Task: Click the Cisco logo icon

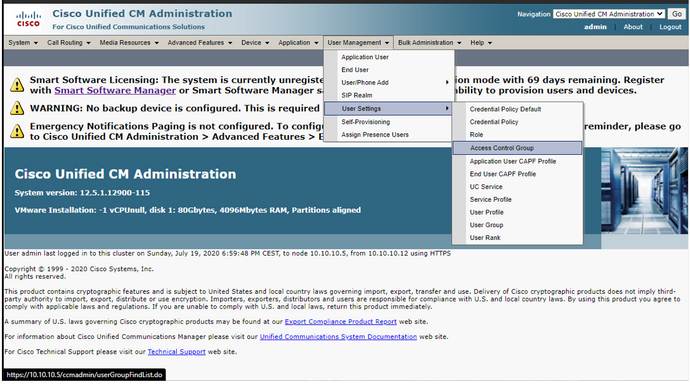Action: pyautogui.click(x=28, y=19)
